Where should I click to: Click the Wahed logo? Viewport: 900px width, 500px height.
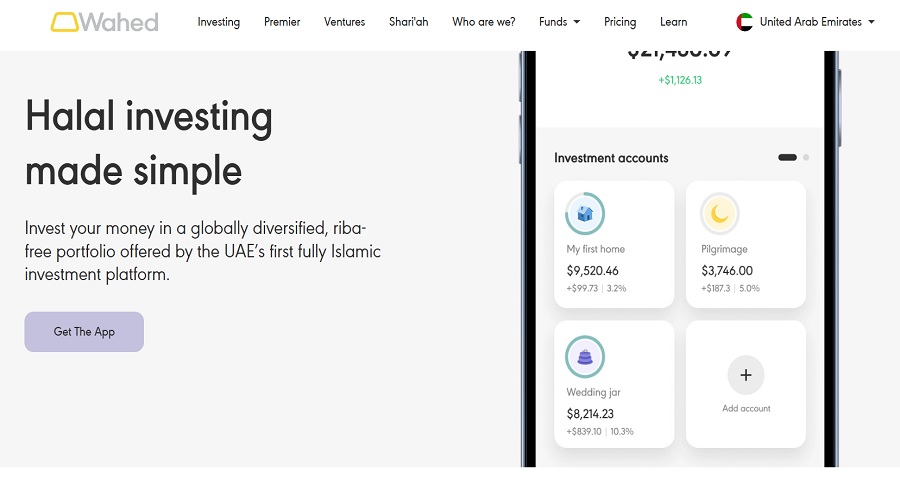pyautogui.click(x=104, y=21)
